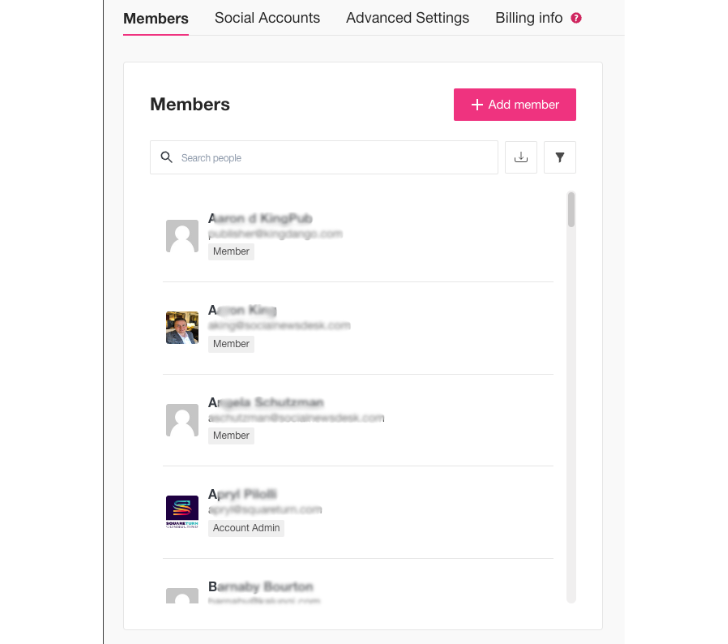The width and height of the screenshot is (728, 644).
Task: Click the first member's Member badge
Action: coord(231,251)
